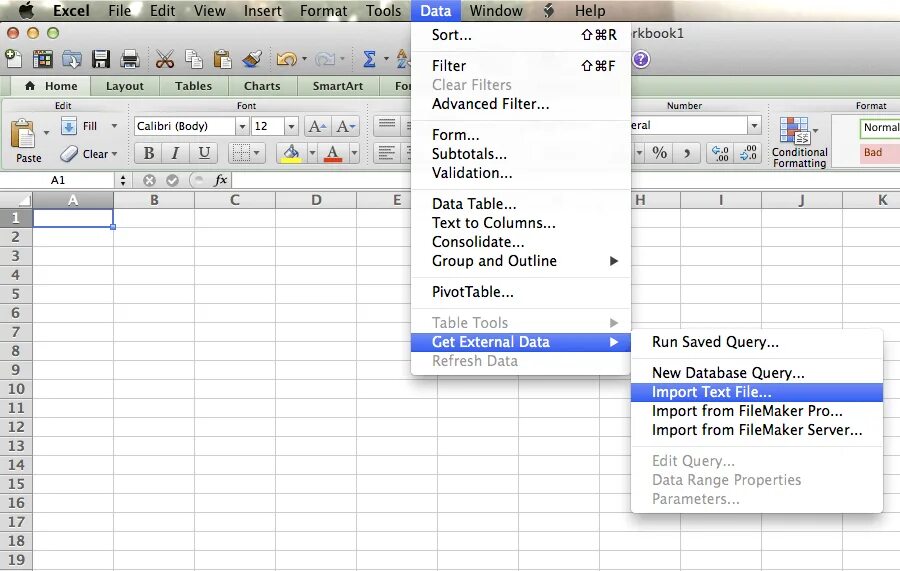Click the Fill down icon
Viewport: 900px width, 571px height.
[68, 126]
